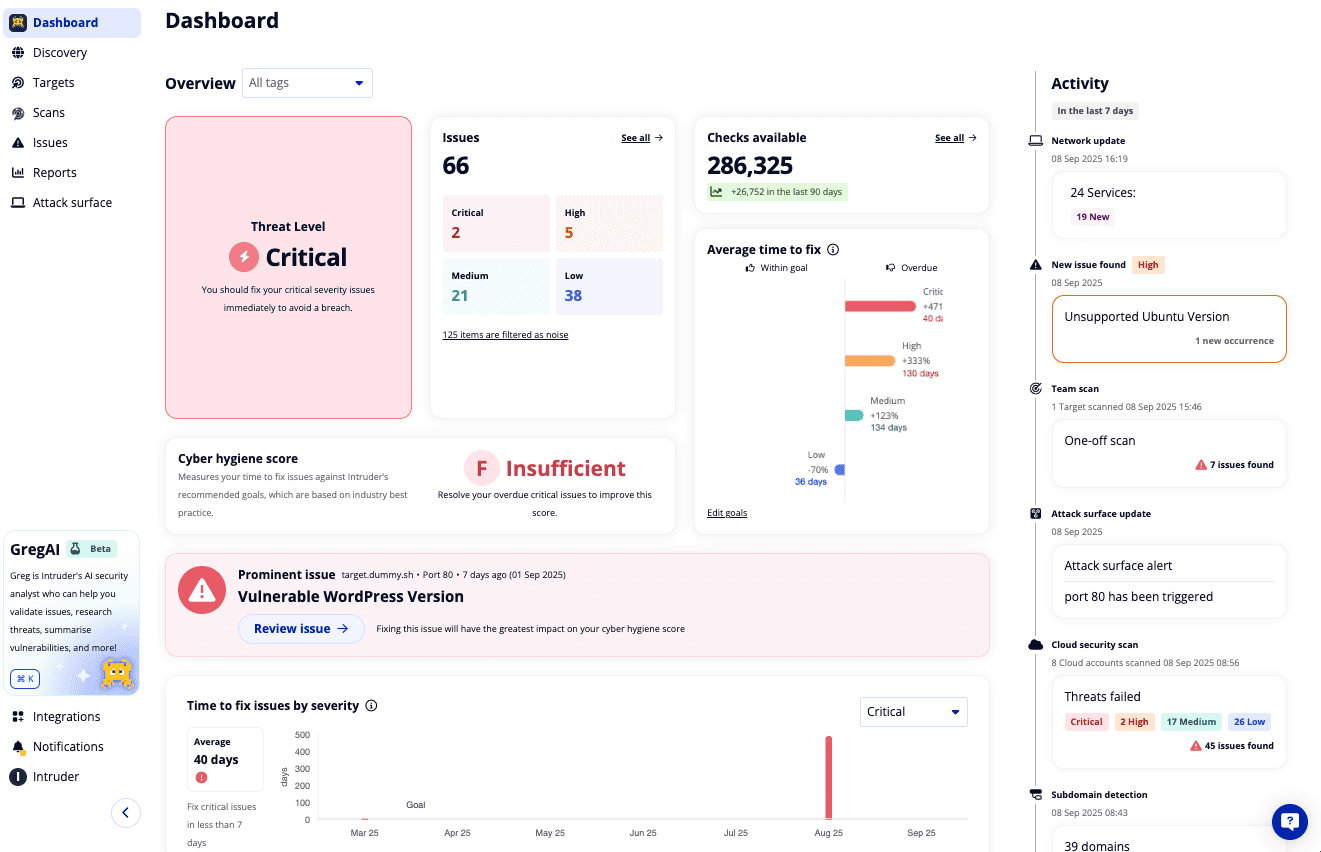Image resolution: width=1321 pixels, height=852 pixels.
Task: Collapse the sidebar with the chevron
Action: 126,813
